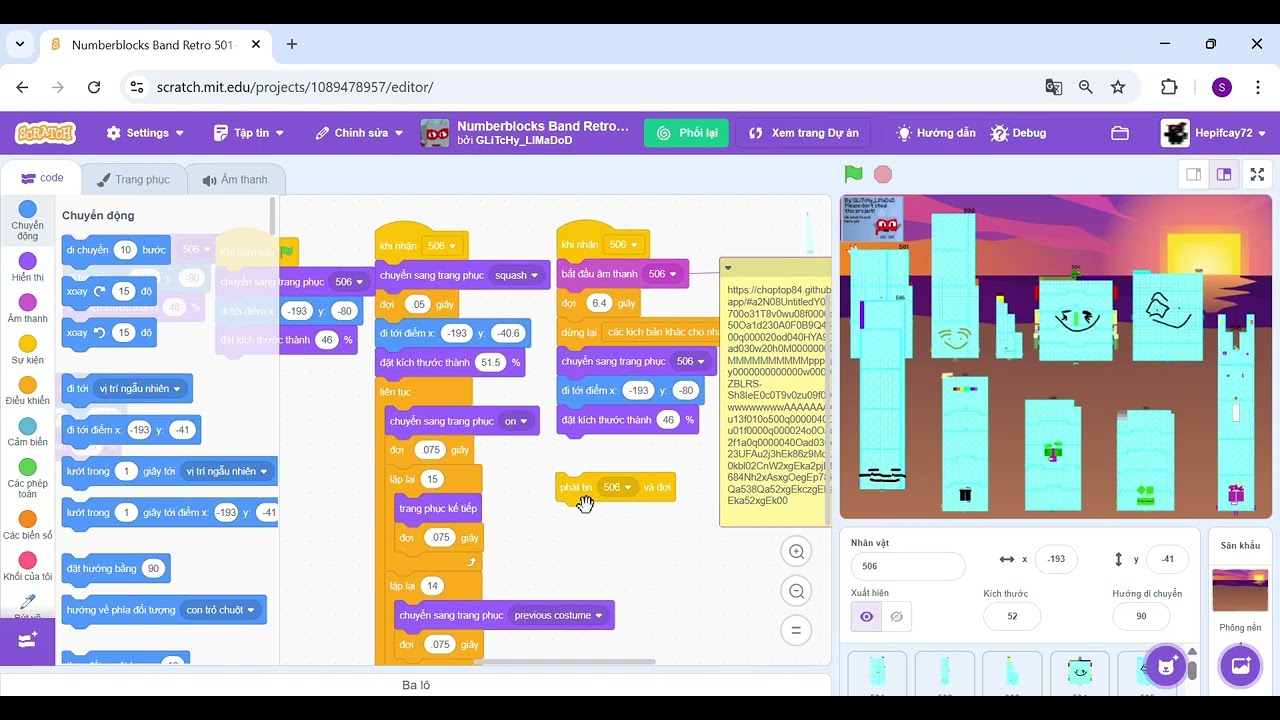Open the Settings menu
1280x720 pixels.
click(145, 133)
